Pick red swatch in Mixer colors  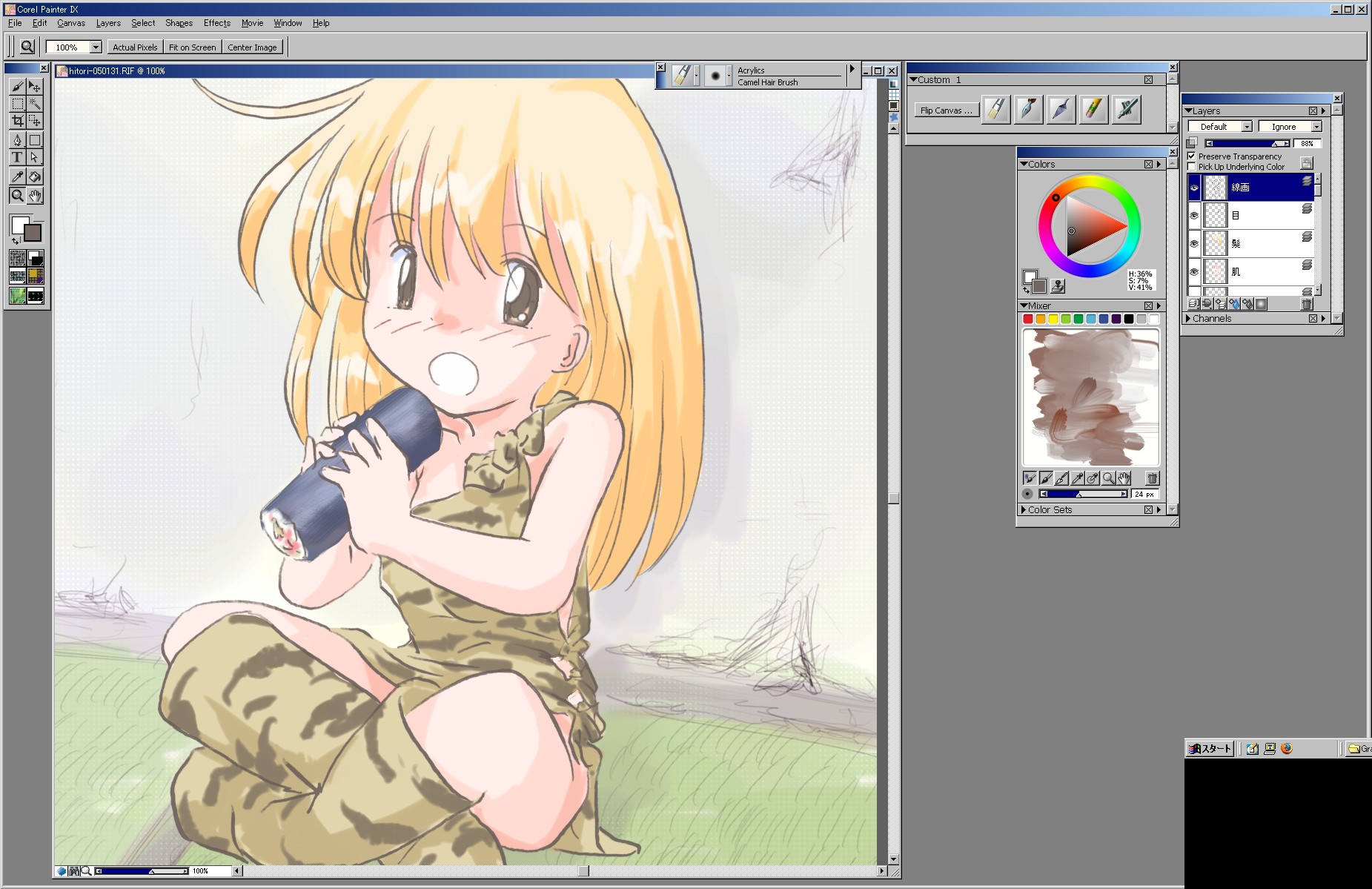1028,319
